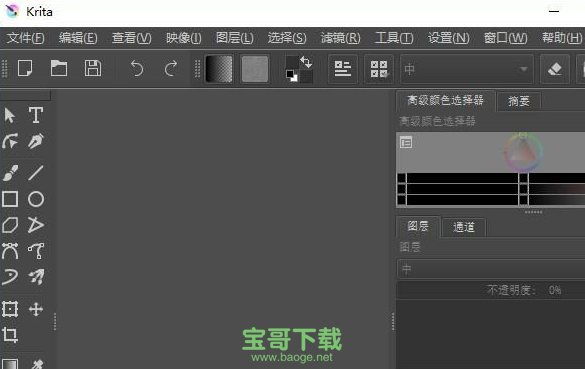Select the Crop tool

(10, 335)
